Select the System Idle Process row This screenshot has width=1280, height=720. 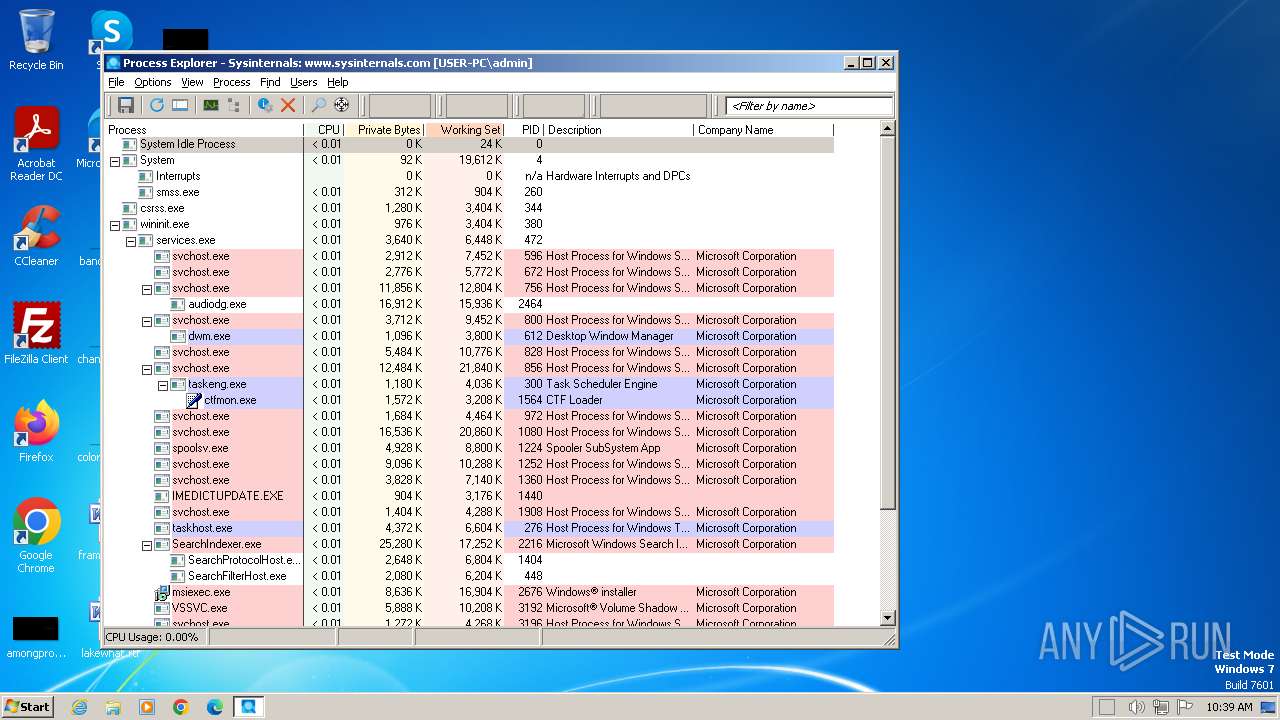pyautogui.click(x=470, y=144)
